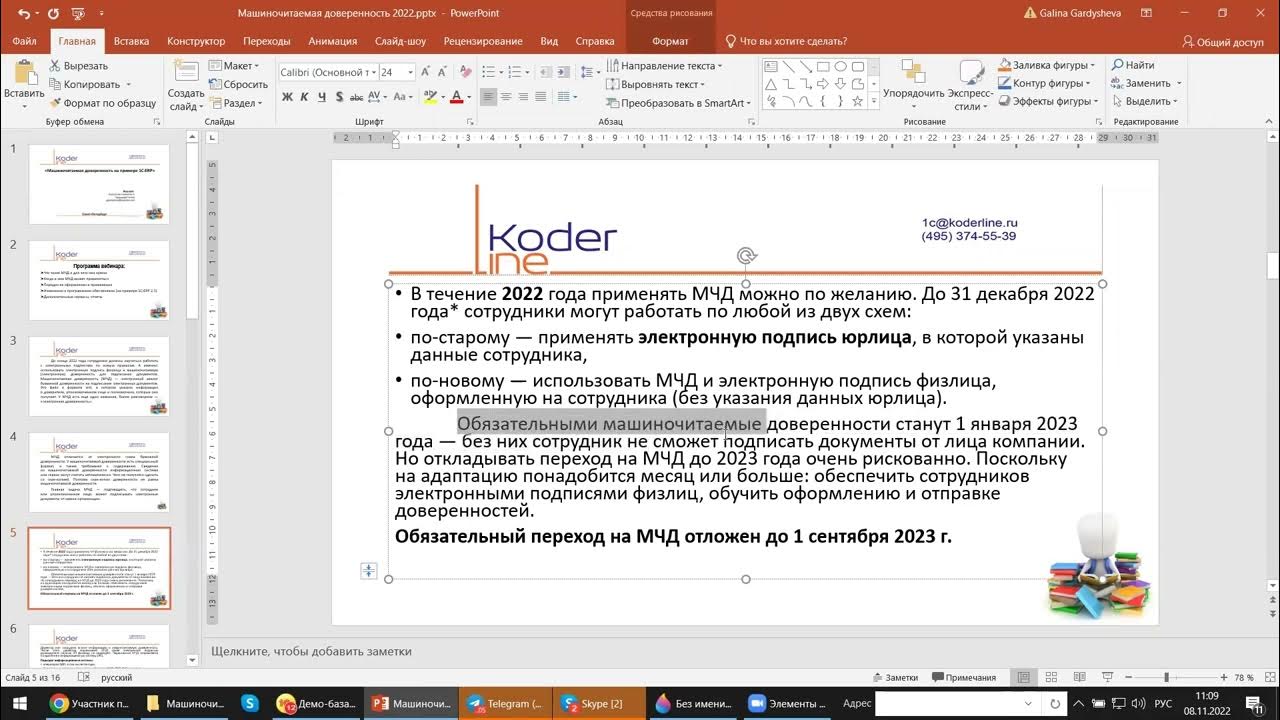Open Раздел section dropdown
Viewport: 1280px width, 720px height.
236,103
